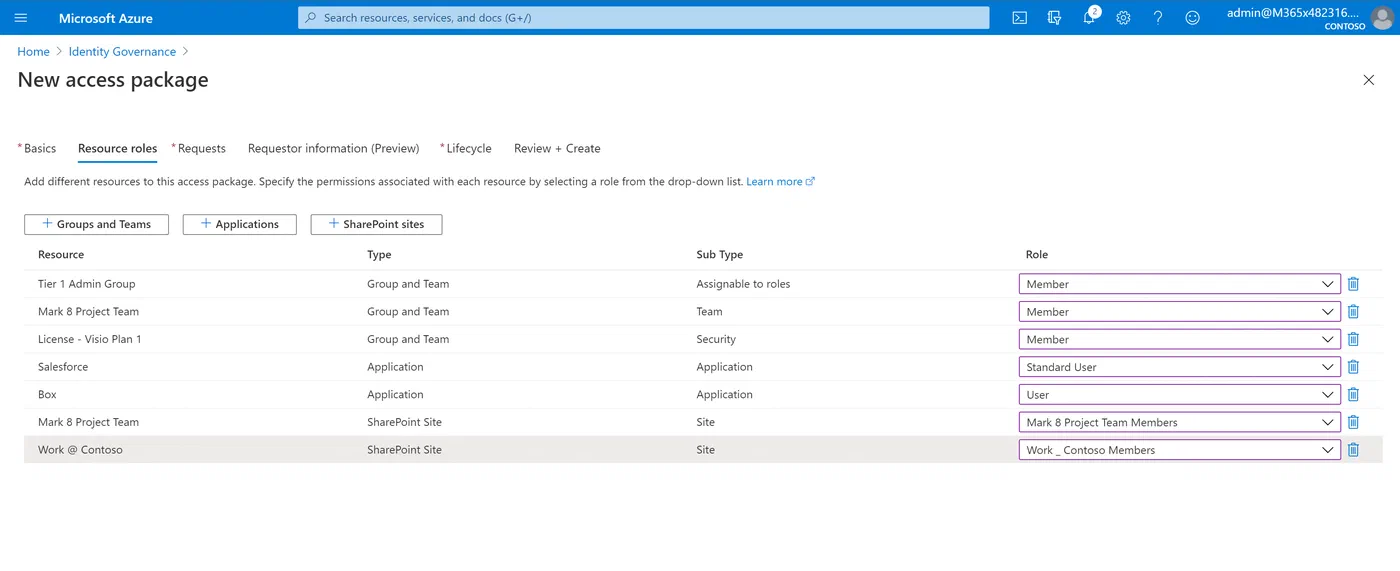Change Salesforce role from Standard User
Viewport: 1400px width, 571px height.
coord(1179,367)
